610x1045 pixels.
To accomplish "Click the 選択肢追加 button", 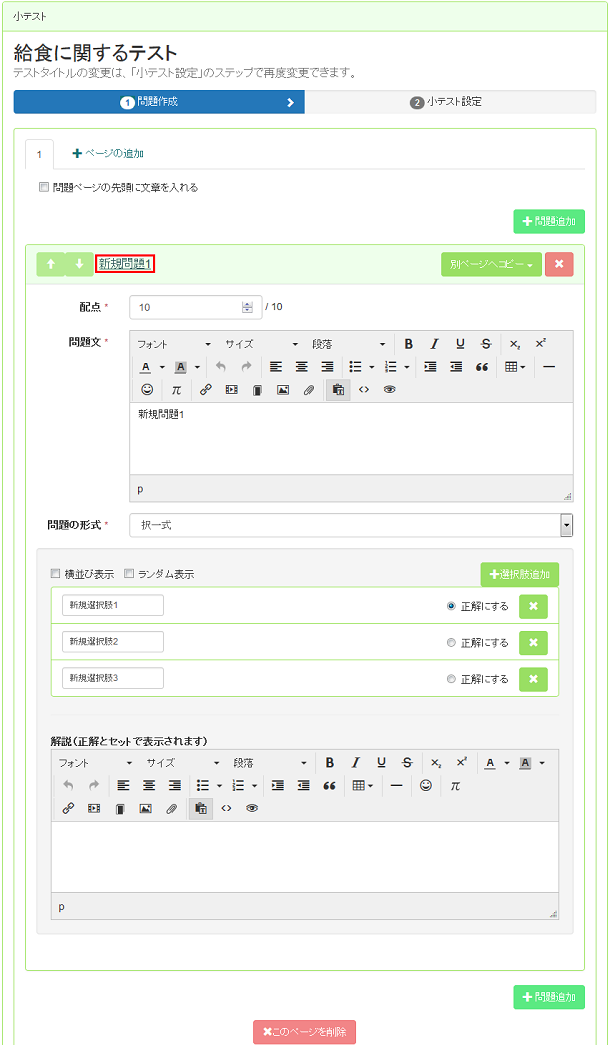I will point(520,574).
